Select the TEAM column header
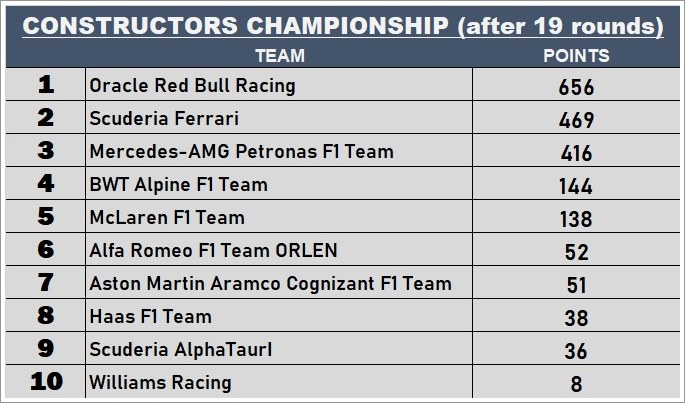 coord(279,56)
